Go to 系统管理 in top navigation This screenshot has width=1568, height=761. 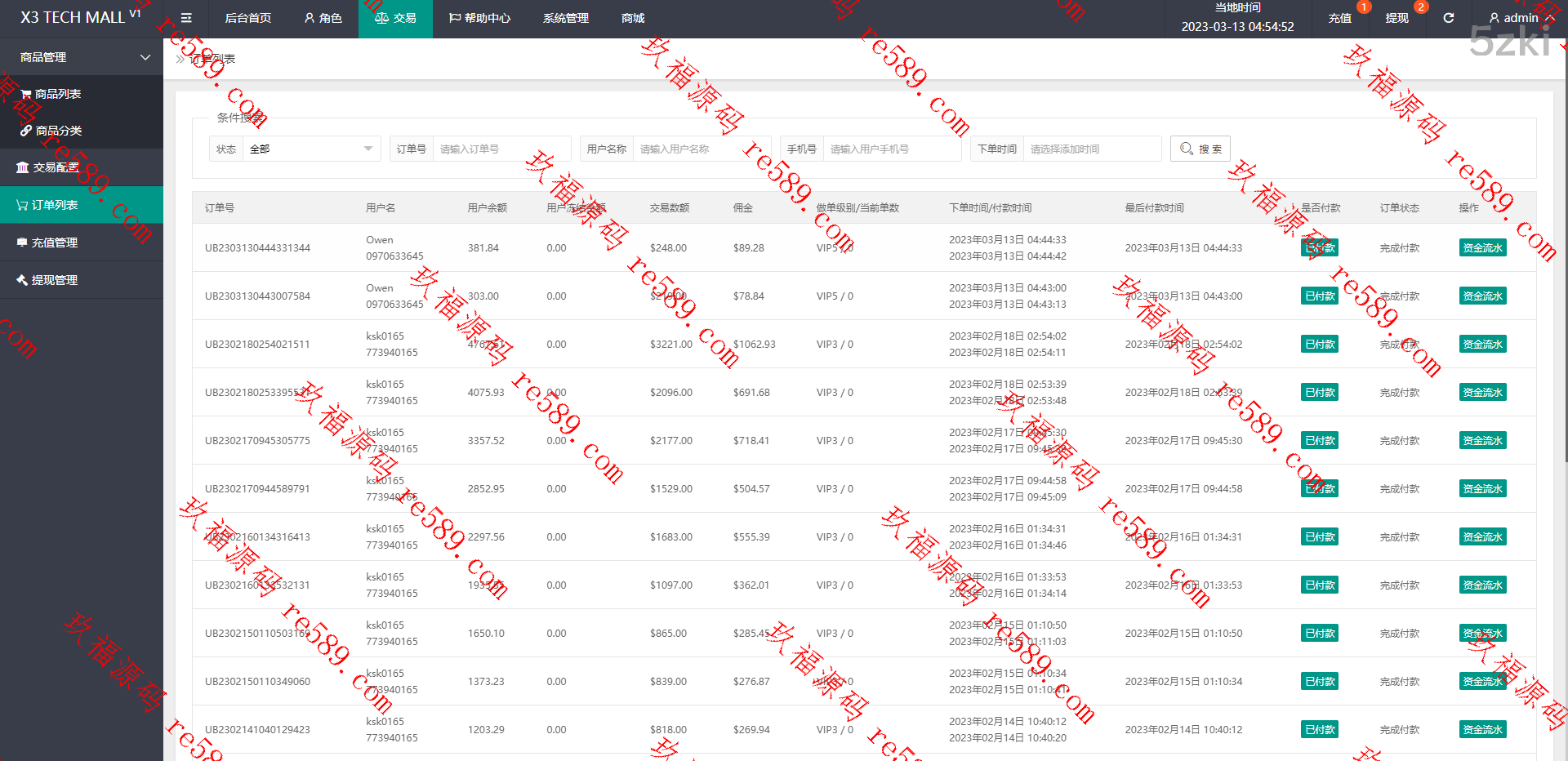(565, 18)
